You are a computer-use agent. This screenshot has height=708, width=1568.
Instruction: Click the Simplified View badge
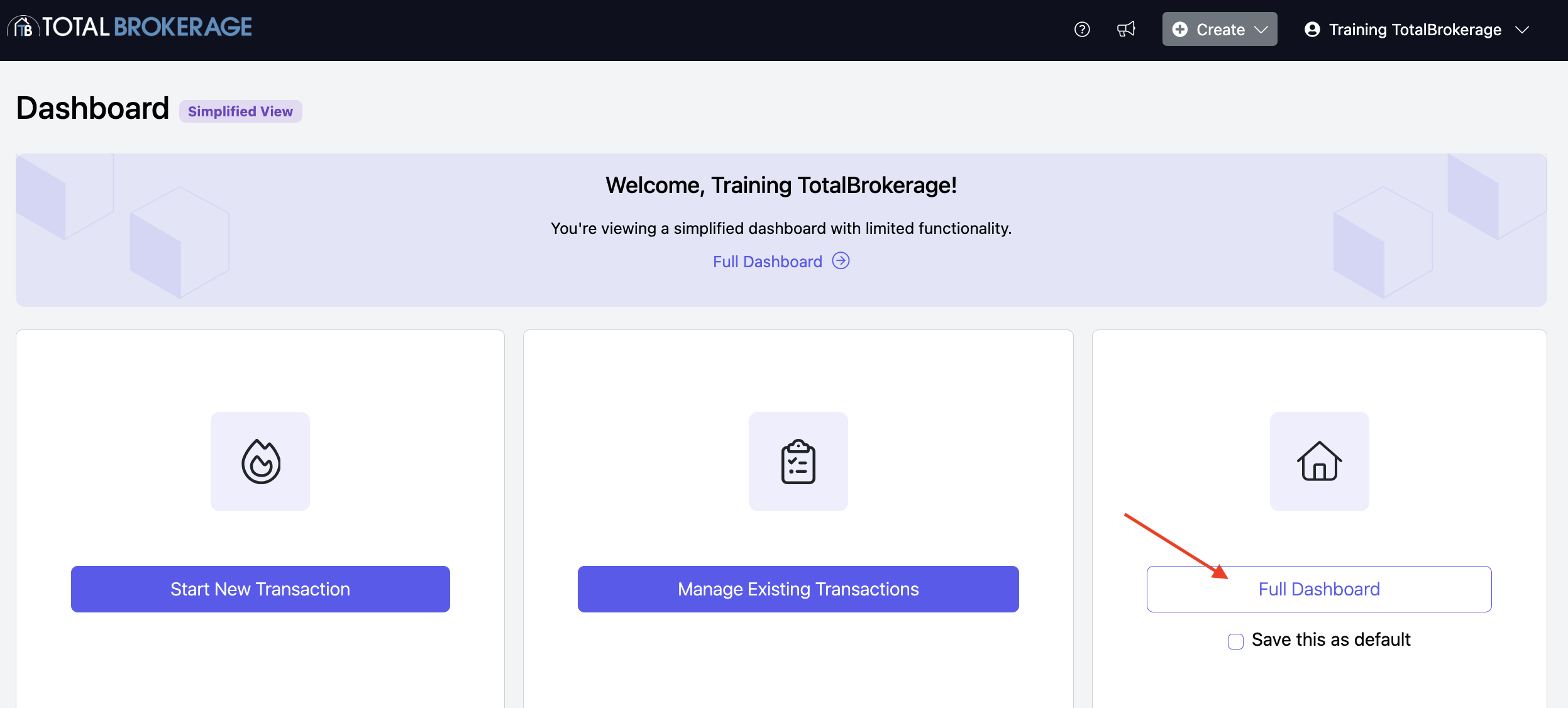pos(240,111)
